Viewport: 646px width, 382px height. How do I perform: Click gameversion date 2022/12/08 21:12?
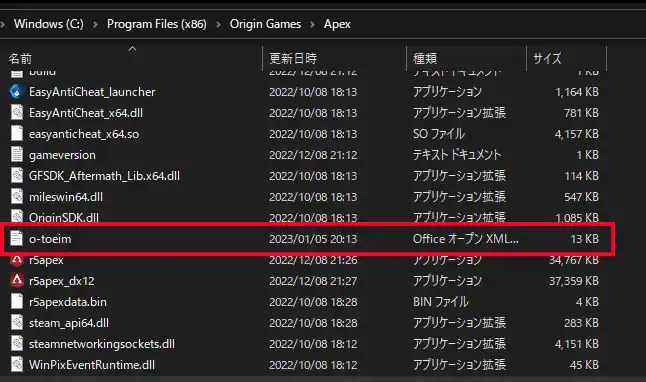pos(313,155)
